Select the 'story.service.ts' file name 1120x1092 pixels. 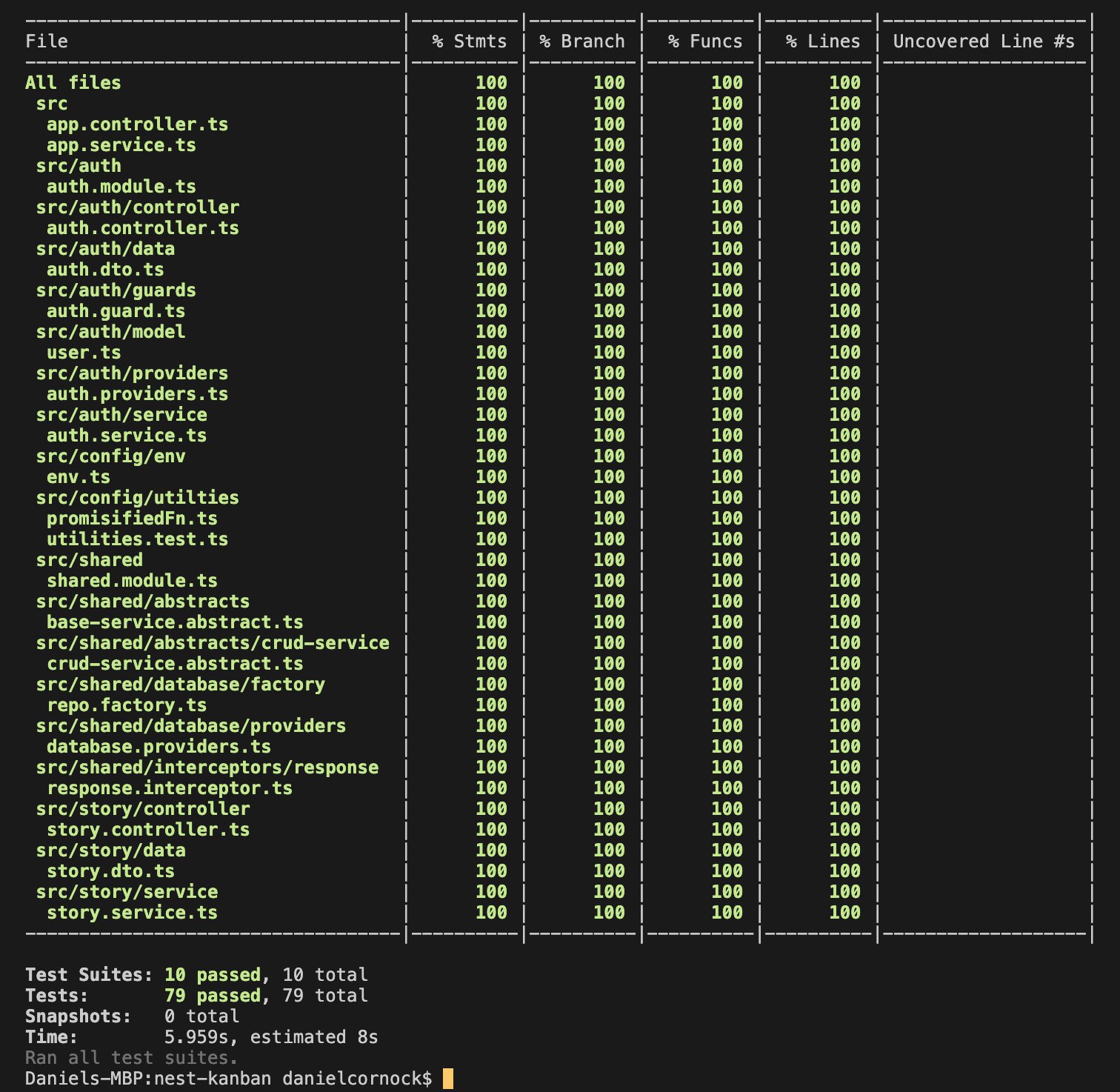(132, 912)
